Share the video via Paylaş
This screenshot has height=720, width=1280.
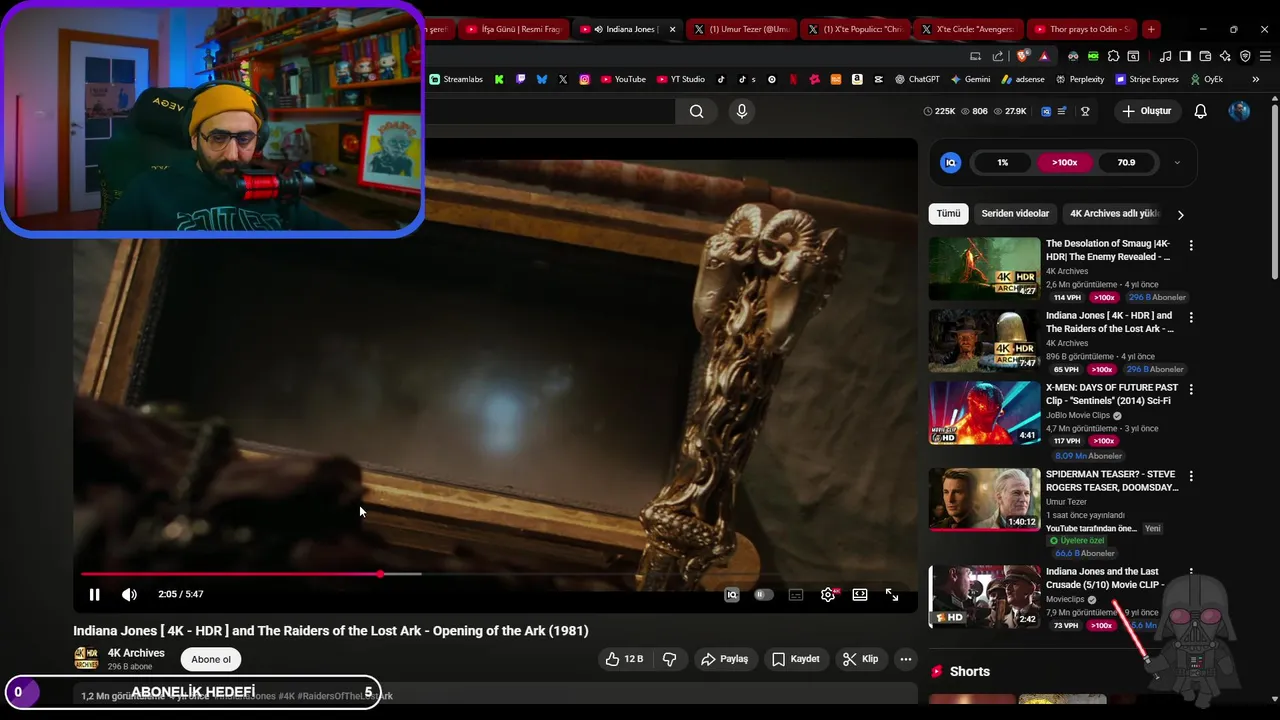pos(725,659)
